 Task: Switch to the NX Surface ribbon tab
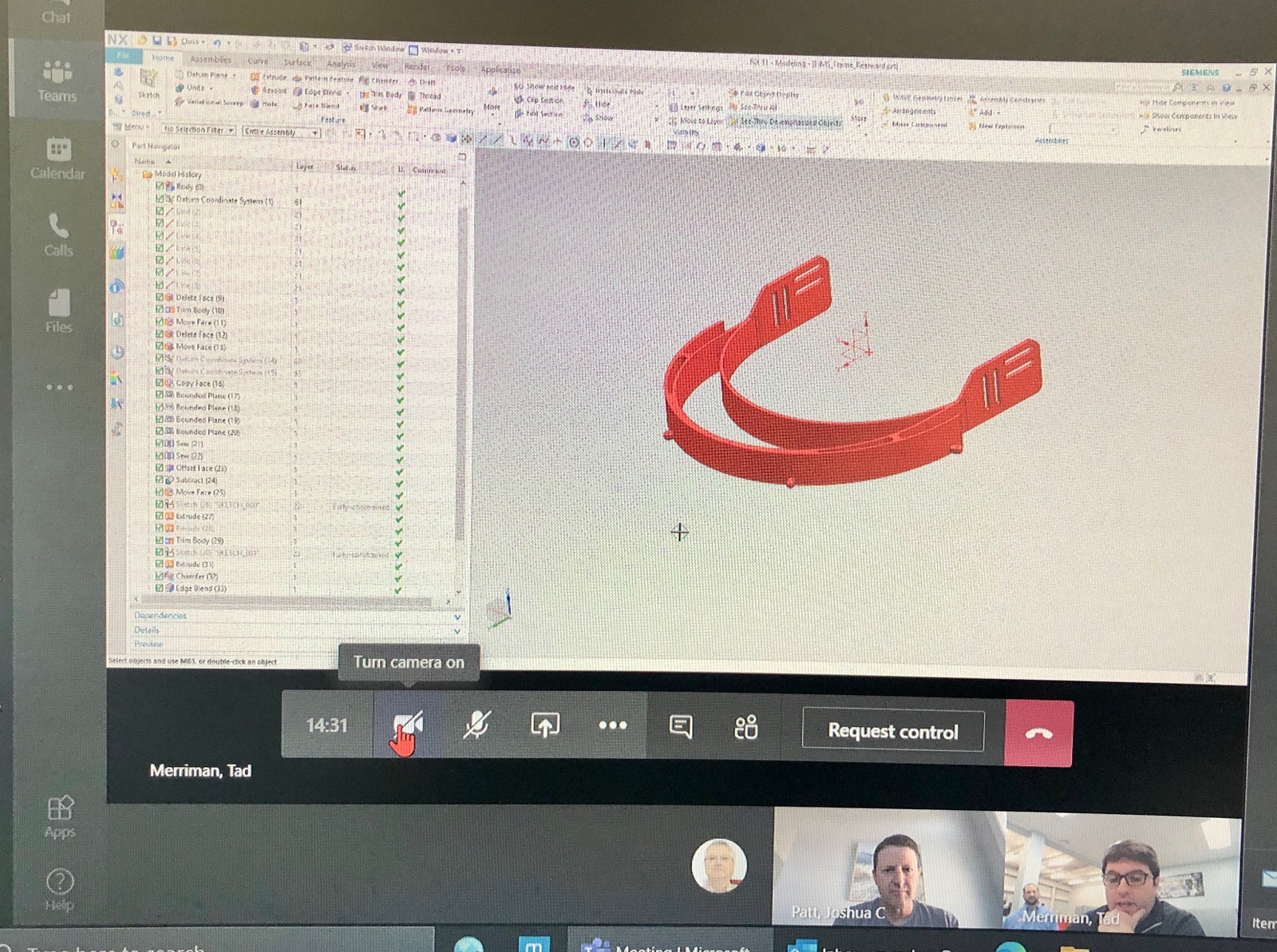point(297,62)
